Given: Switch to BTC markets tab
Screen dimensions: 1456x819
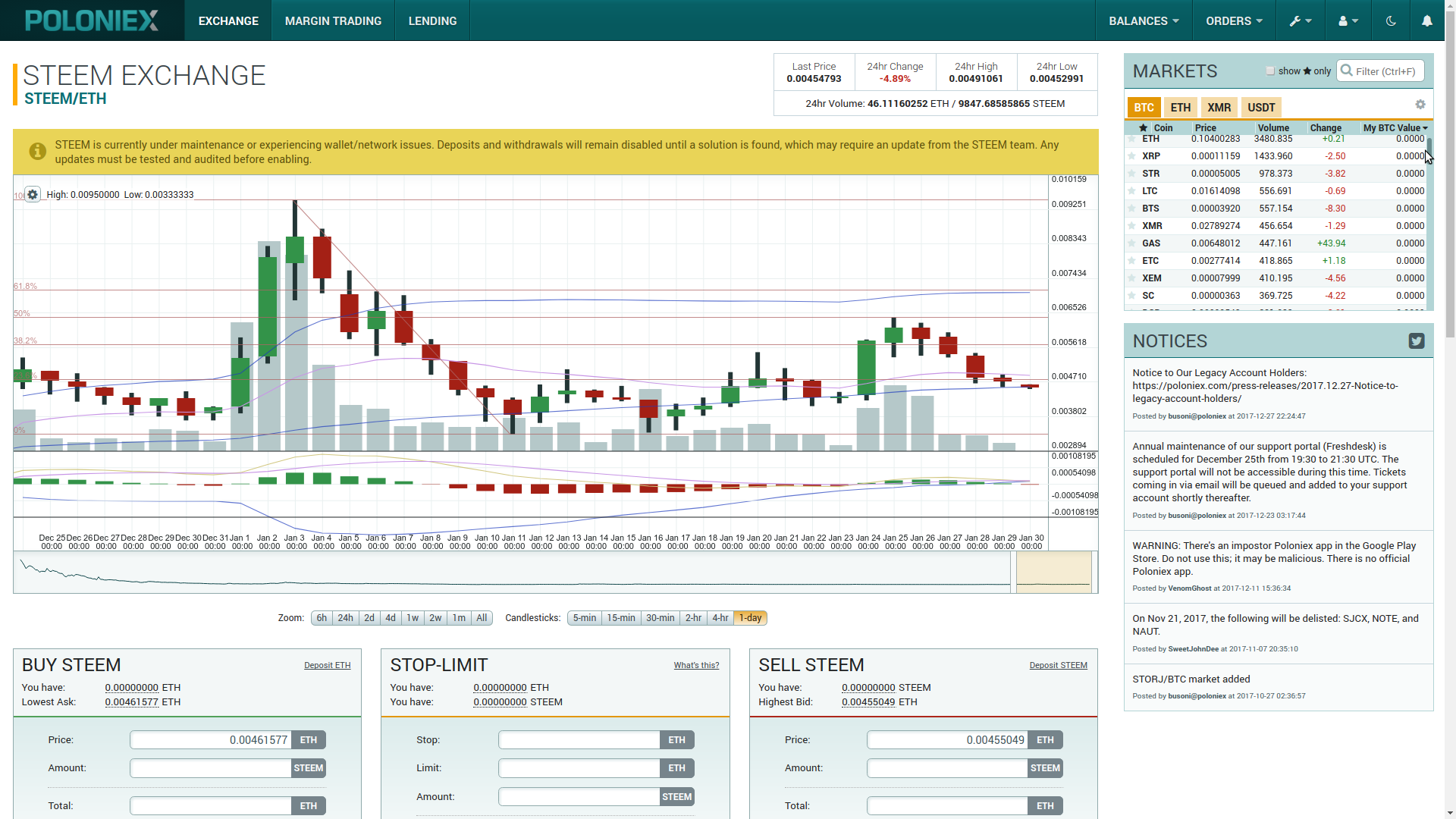Looking at the screenshot, I should coord(1144,108).
